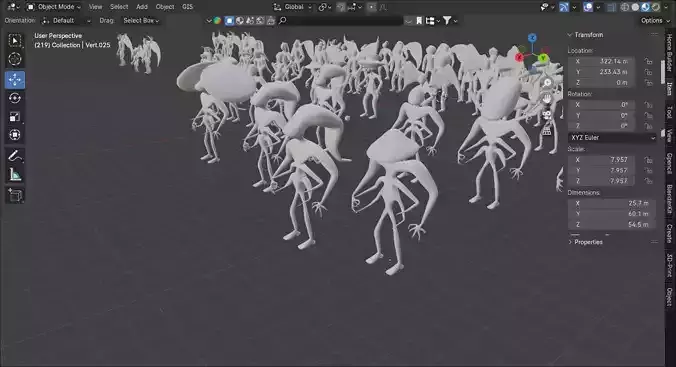Toggle camera view with camera icon

[x=547, y=115]
